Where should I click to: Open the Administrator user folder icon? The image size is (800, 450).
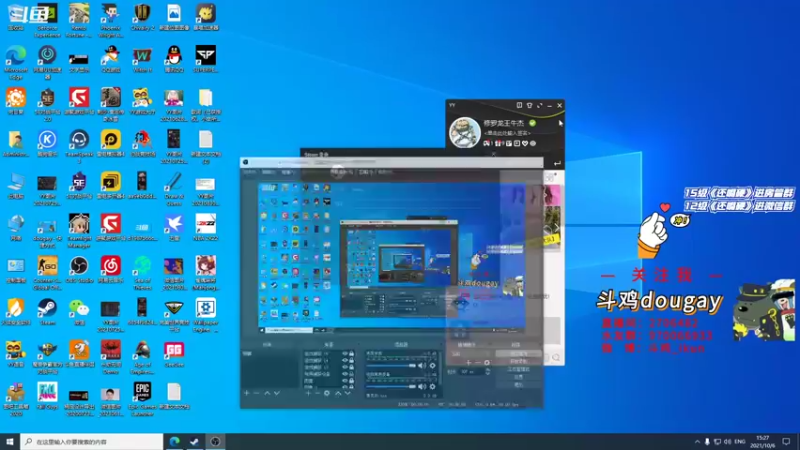[15, 143]
